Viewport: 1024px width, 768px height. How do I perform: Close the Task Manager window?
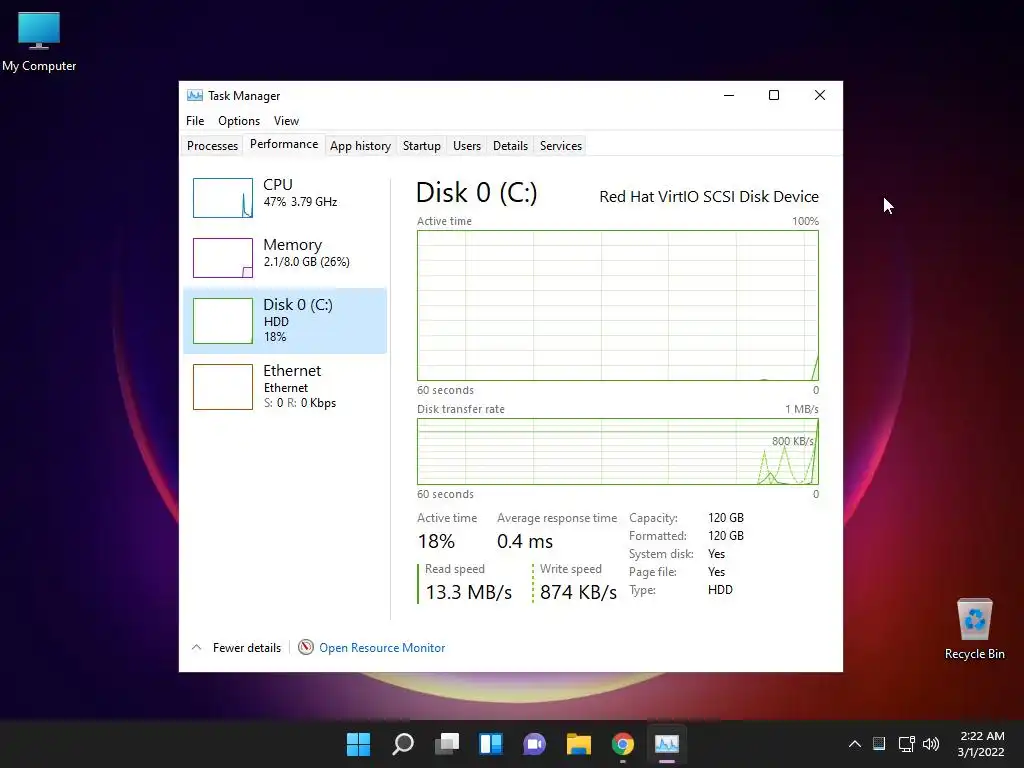tap(820, 95)
